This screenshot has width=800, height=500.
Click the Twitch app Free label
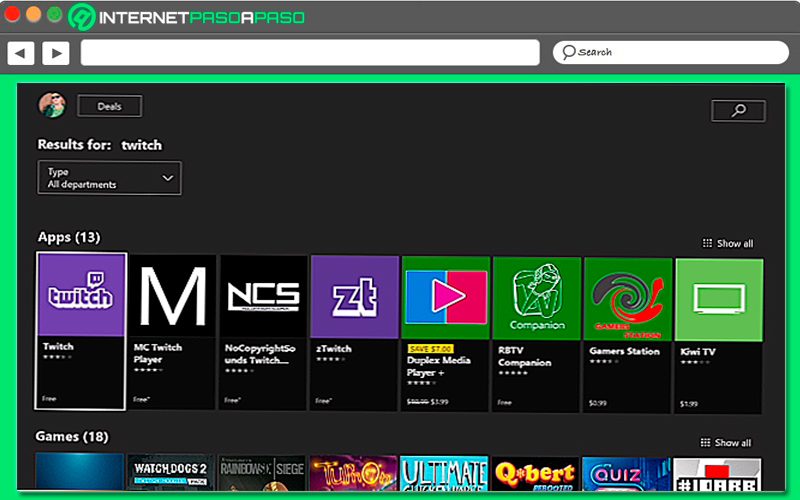pyautogui.click(x=49, y=399)
